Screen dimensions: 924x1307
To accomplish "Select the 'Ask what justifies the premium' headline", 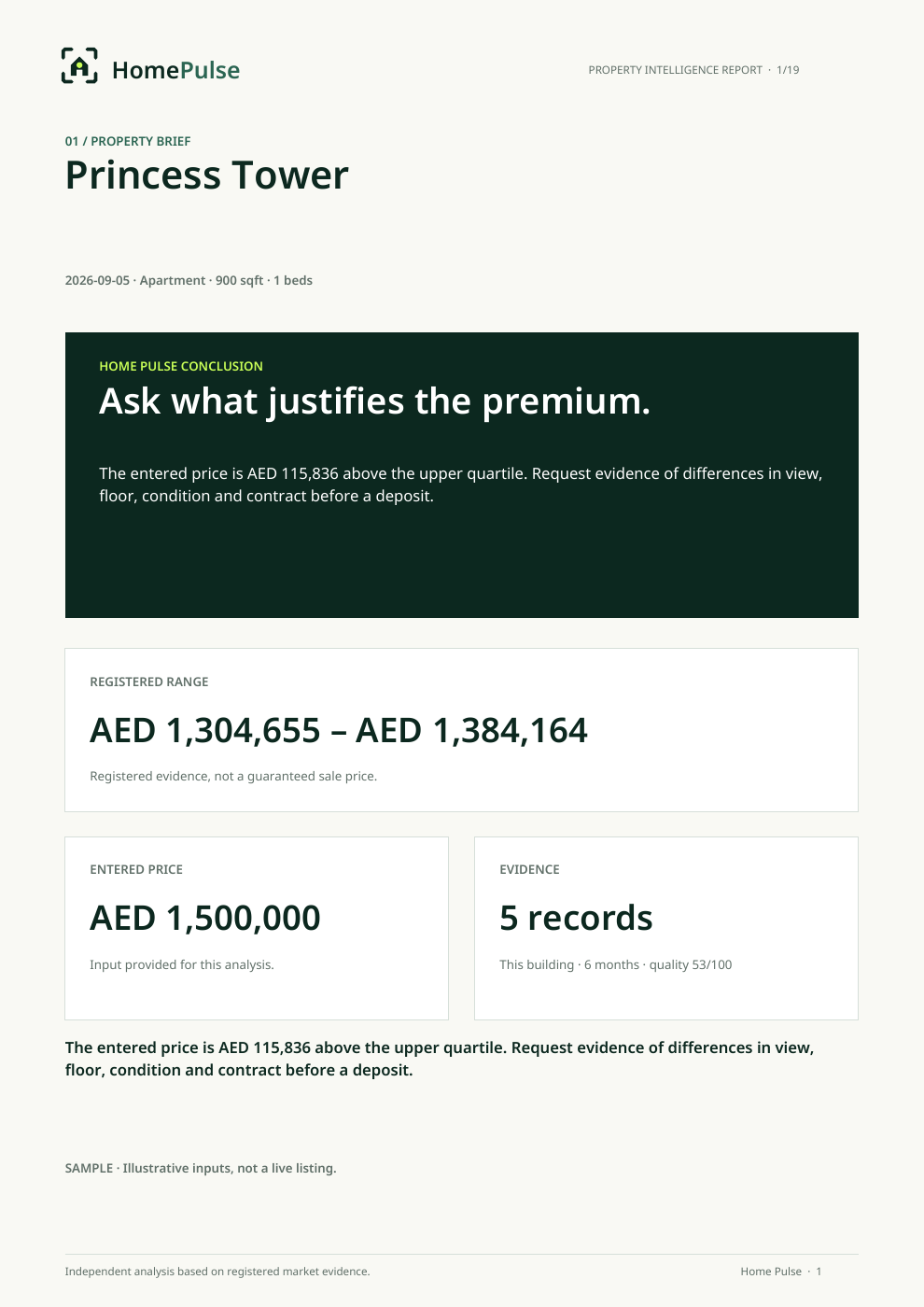I will point(374,401).
